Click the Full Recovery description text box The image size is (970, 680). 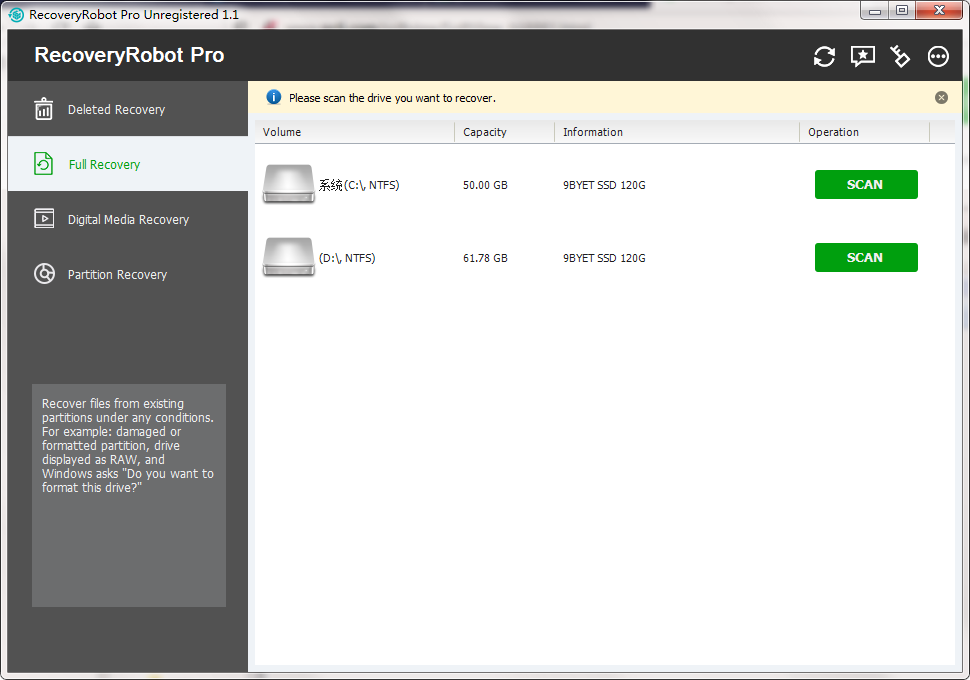click(129, 495)
